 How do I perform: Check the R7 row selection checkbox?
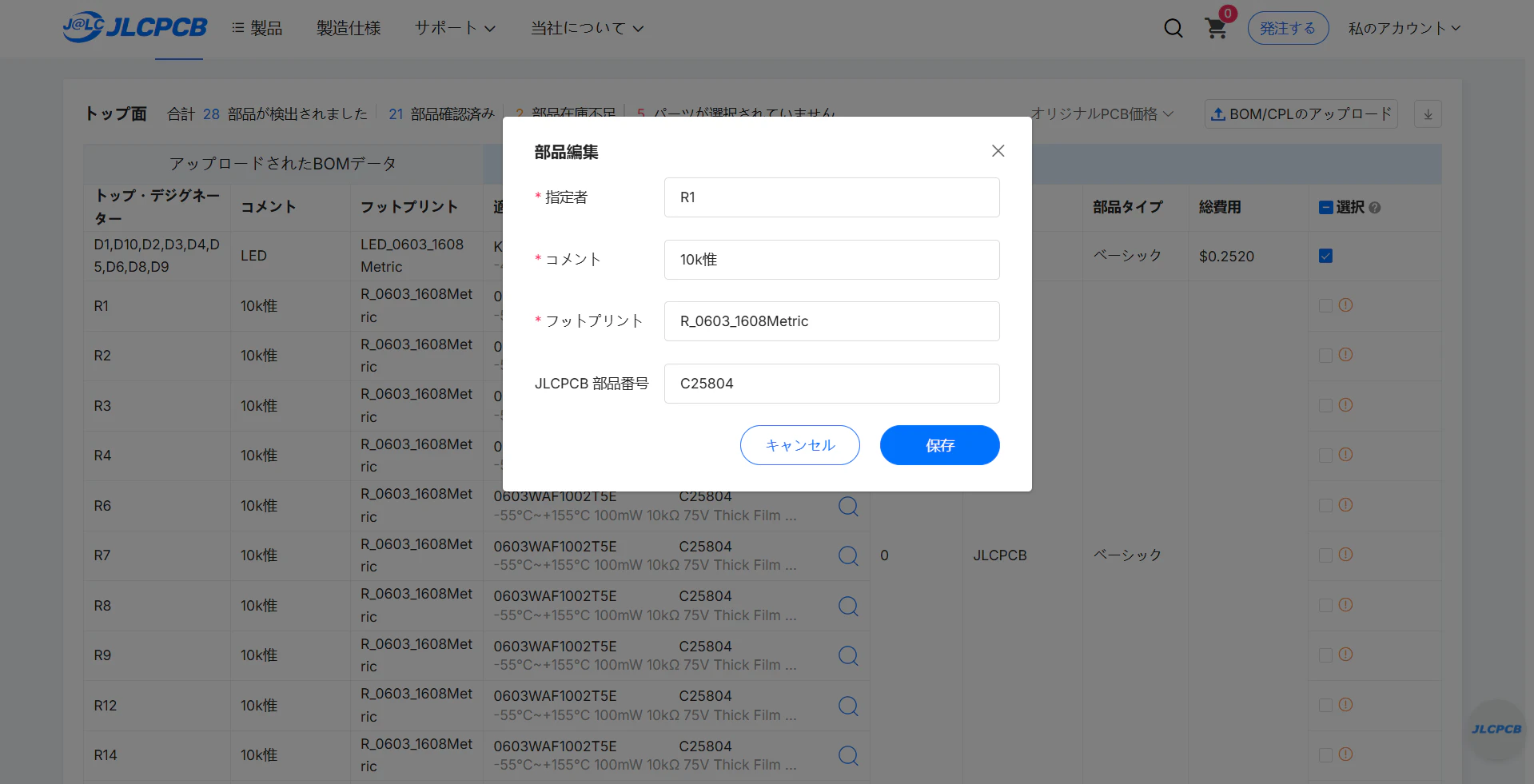(x=1325, y=555)
